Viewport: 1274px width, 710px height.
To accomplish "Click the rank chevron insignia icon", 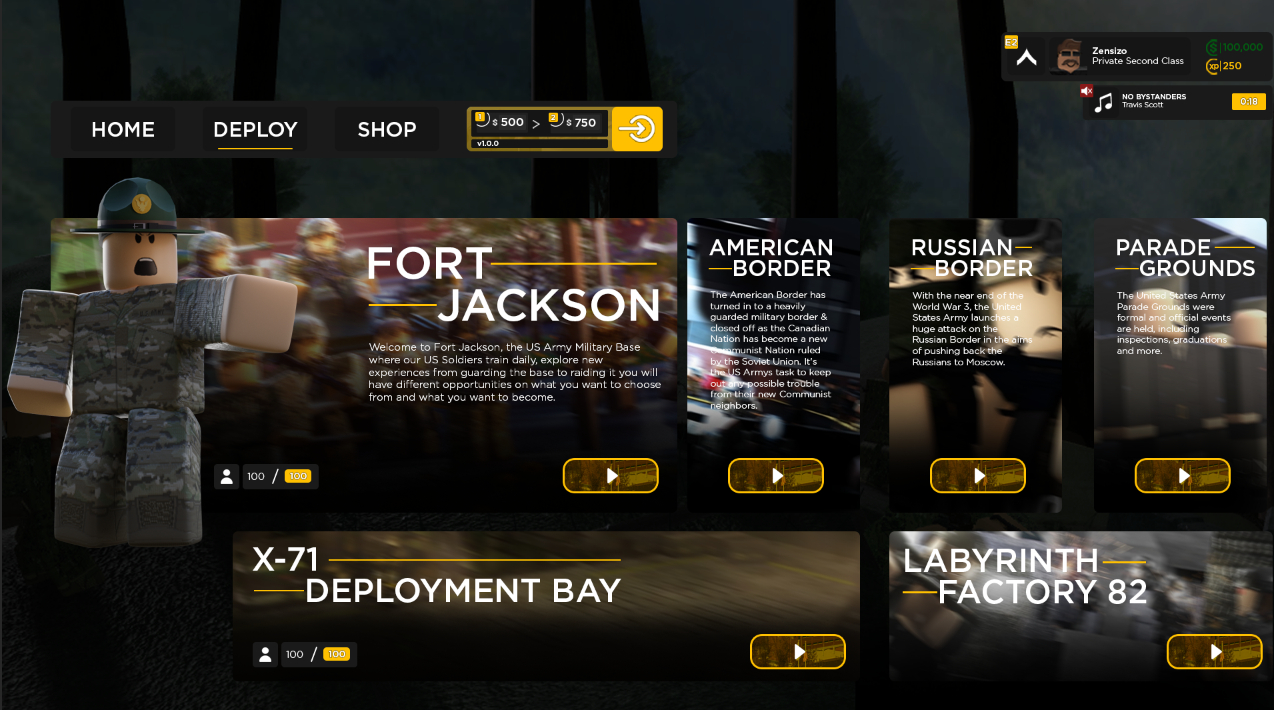I will pos(1026,58).
